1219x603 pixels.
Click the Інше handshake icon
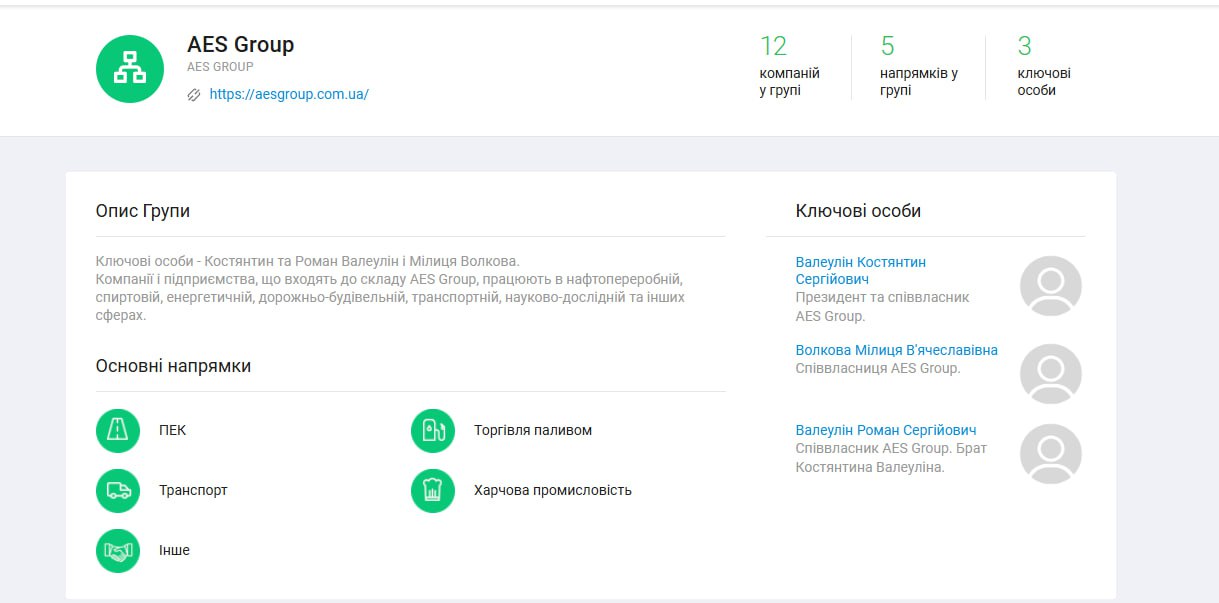118,551
